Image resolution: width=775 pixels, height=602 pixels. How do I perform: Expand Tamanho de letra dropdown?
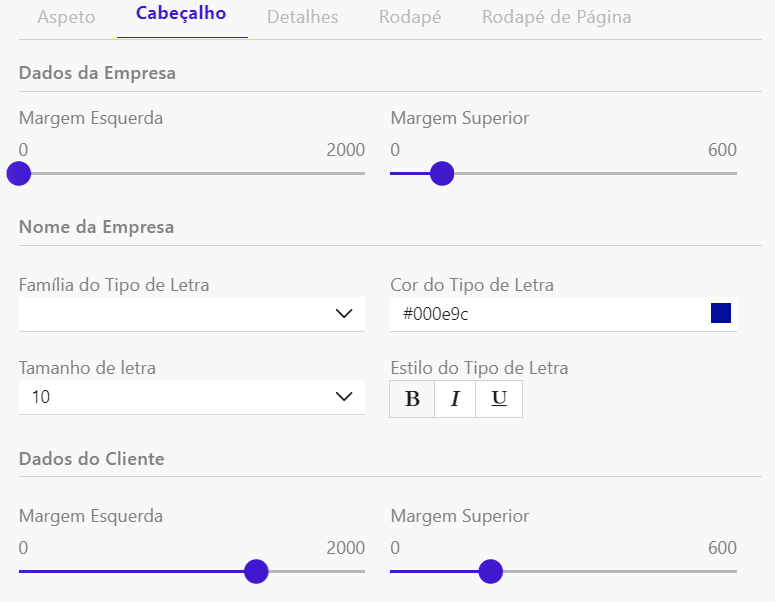191,397
